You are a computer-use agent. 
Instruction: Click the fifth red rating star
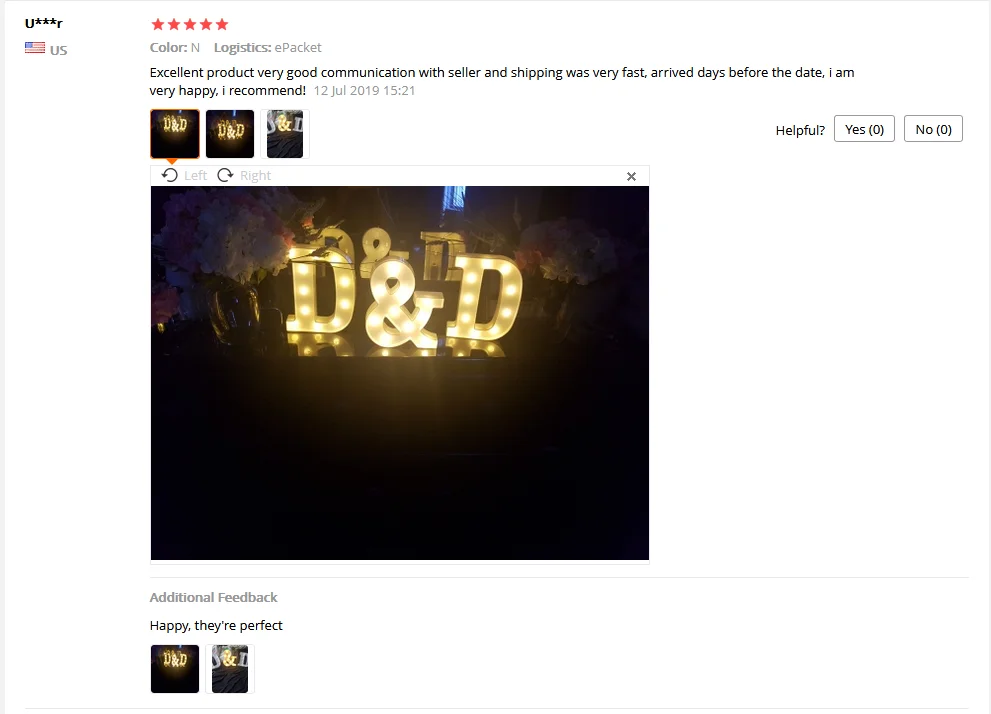(x=222, y=25)
